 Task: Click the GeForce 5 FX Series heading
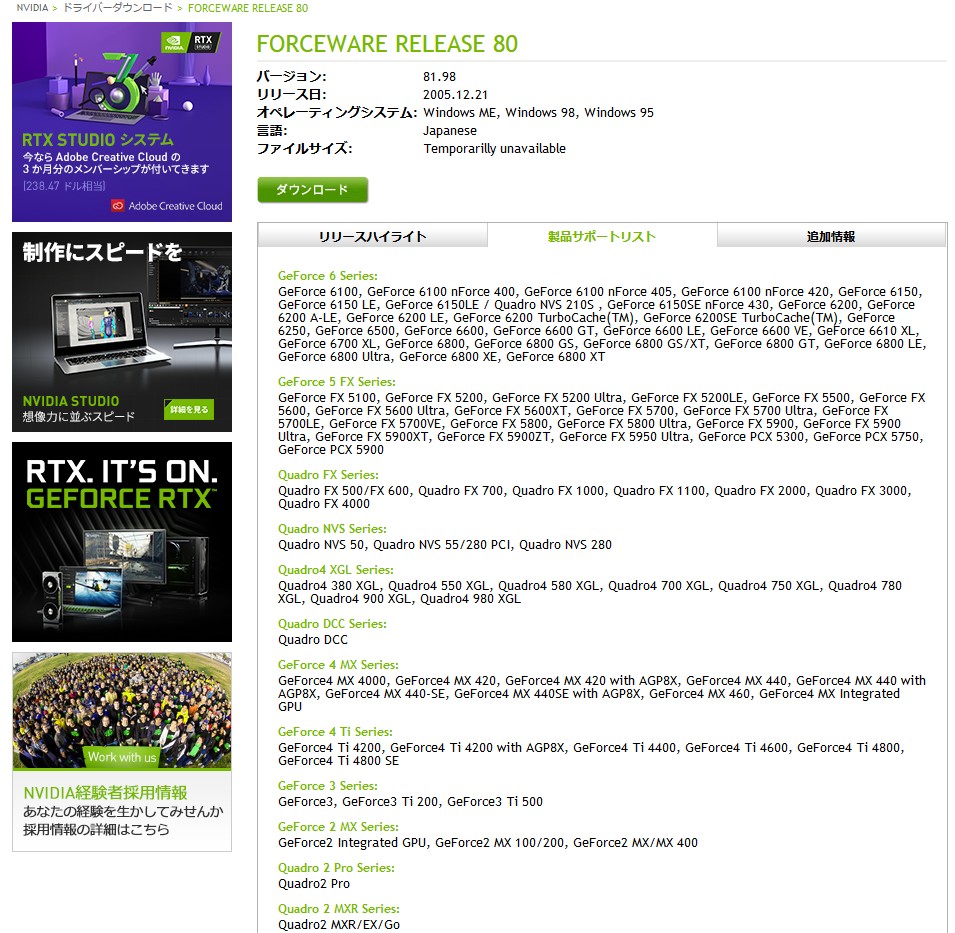pyautogui.click(x=337, y=382)
